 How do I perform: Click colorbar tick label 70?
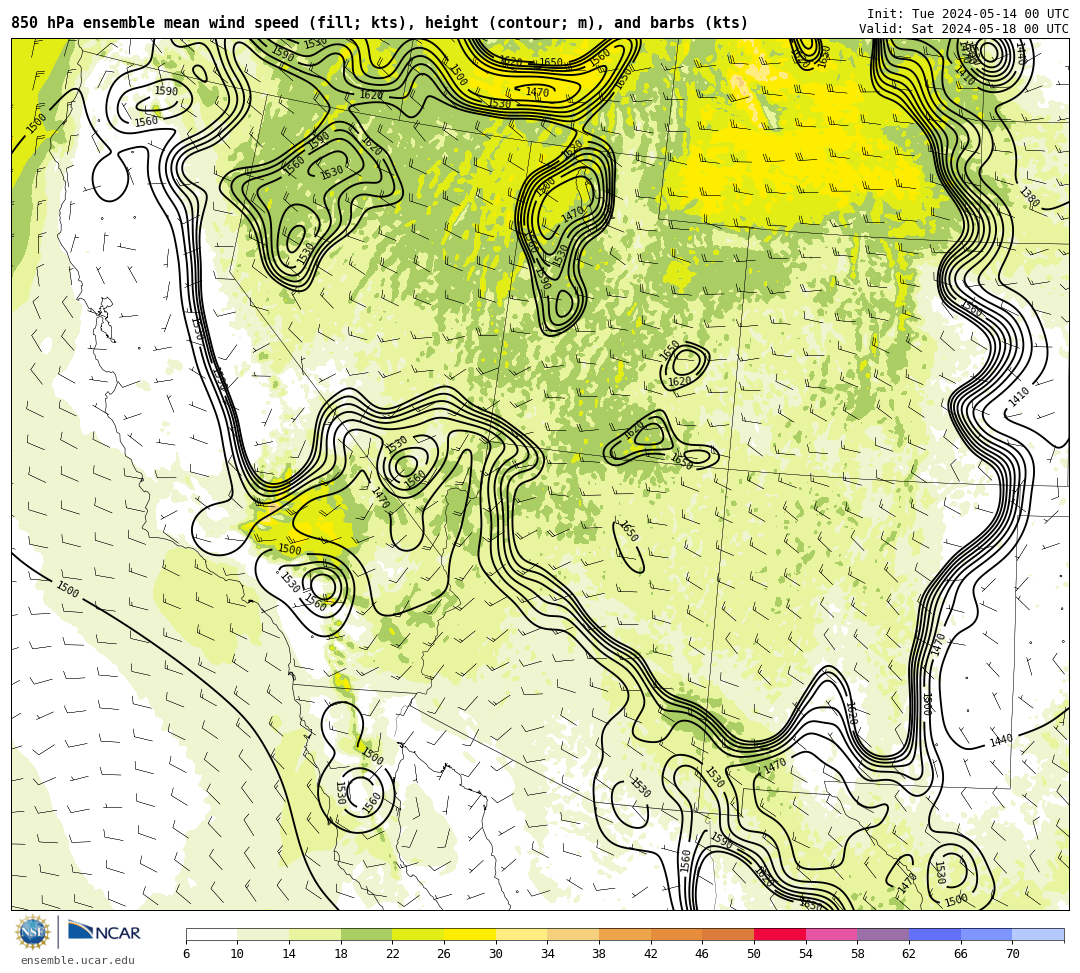pyautogui.click(x=1012, y=954)
